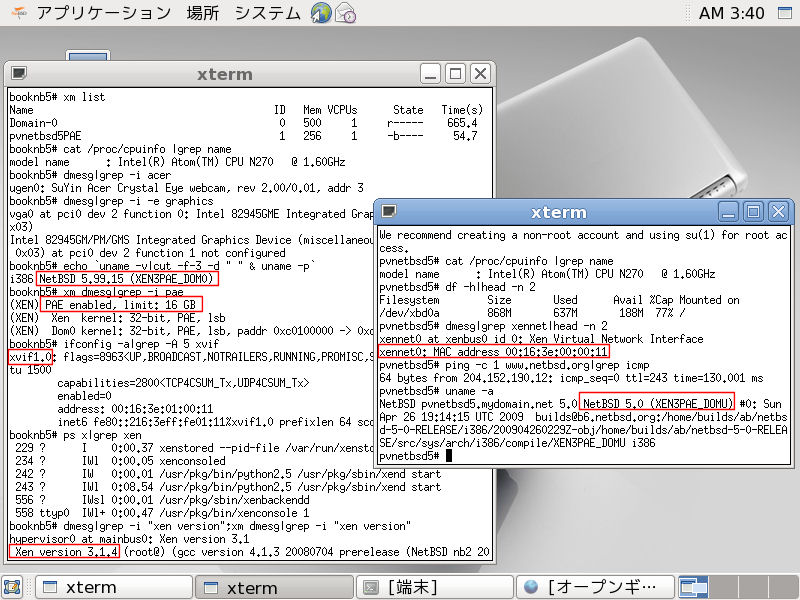This screenshot has height=600, width=800.
Task: Click the '665.4' time value
Action: (462, 123)
